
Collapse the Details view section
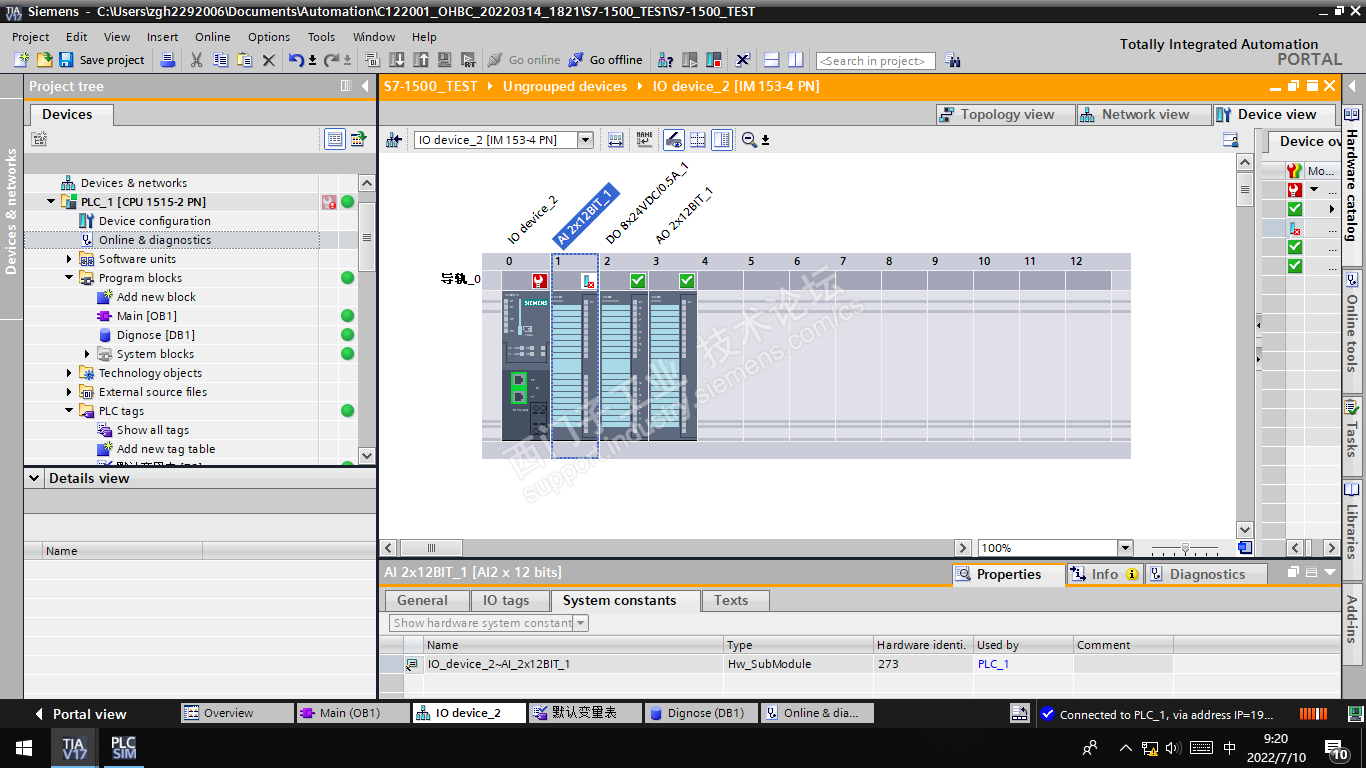(x=35, y=478)
